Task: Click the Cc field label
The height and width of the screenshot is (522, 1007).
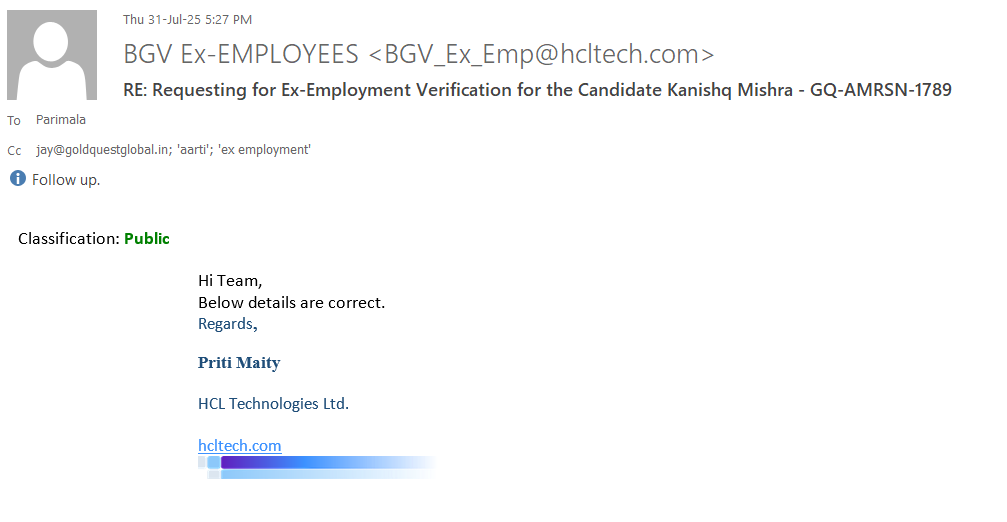Action: [x=14, y=151]
